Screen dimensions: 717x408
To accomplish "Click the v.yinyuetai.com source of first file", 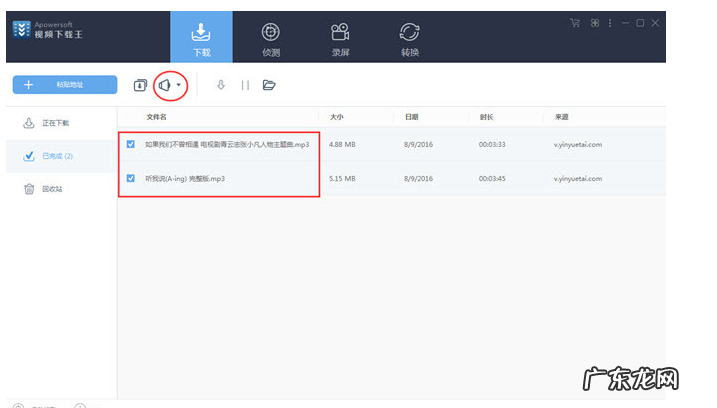I will (578, 144).
